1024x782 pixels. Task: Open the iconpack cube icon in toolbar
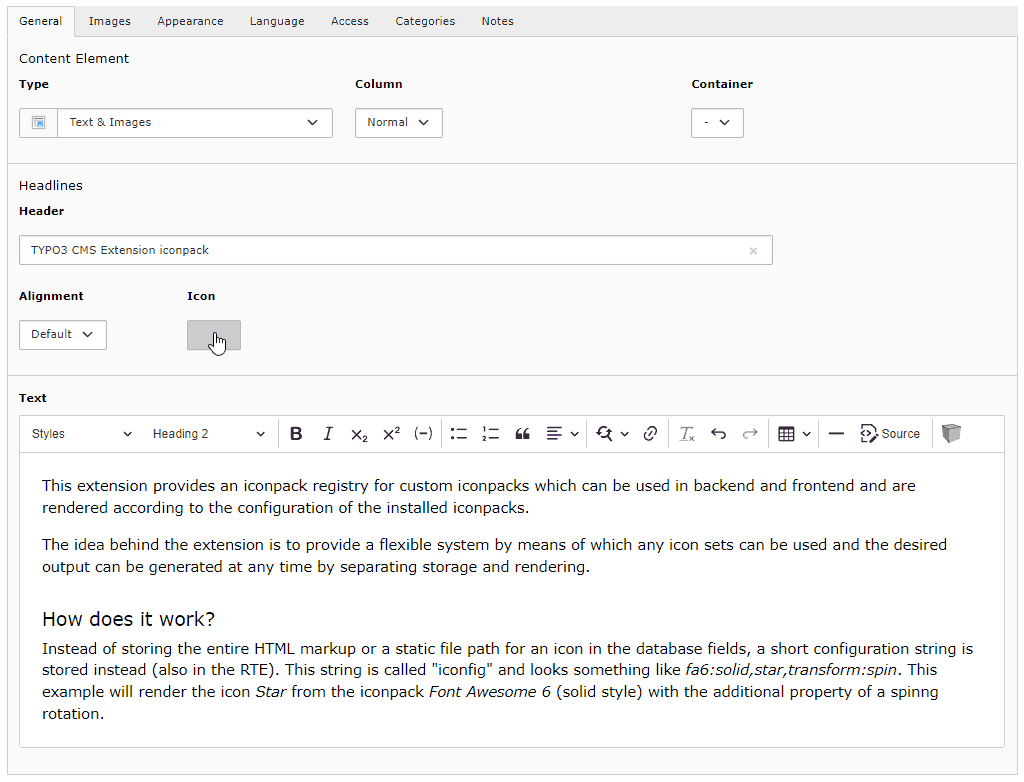pyautogui.click(x=951, y=434)
